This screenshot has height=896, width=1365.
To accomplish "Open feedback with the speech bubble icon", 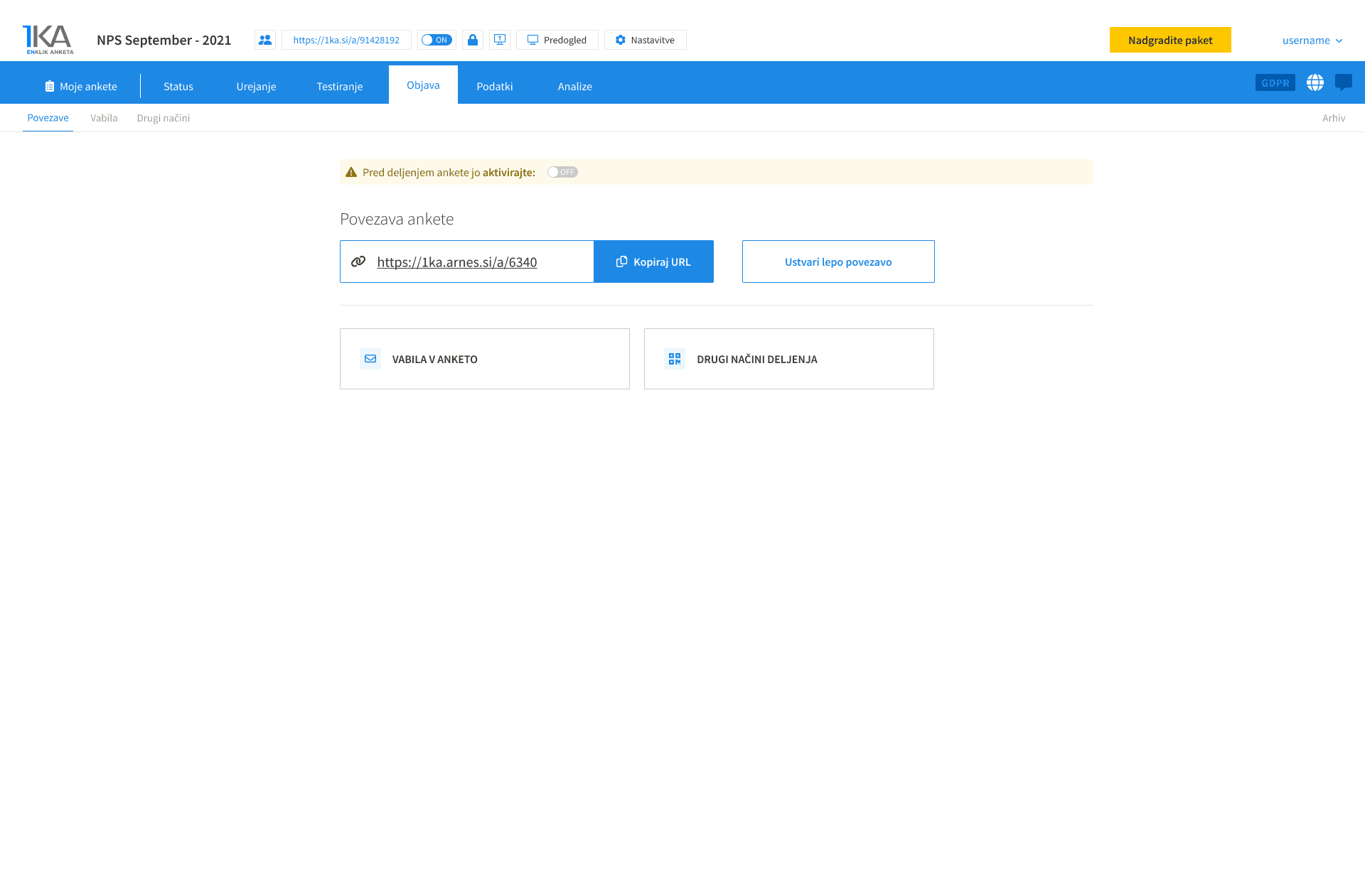I will (1344, 82).
